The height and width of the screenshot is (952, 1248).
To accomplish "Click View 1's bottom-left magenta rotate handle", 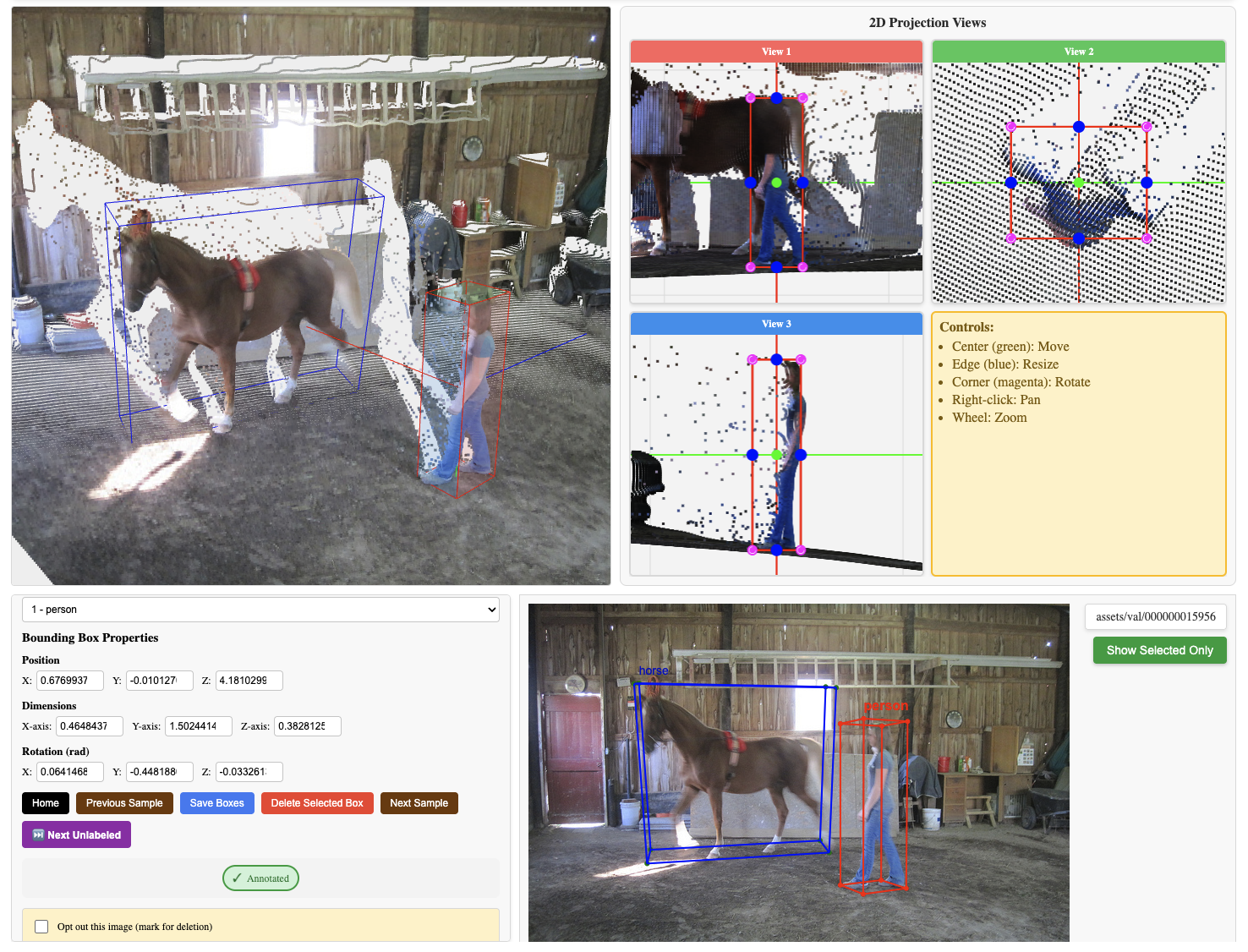I will click(750, 267).
